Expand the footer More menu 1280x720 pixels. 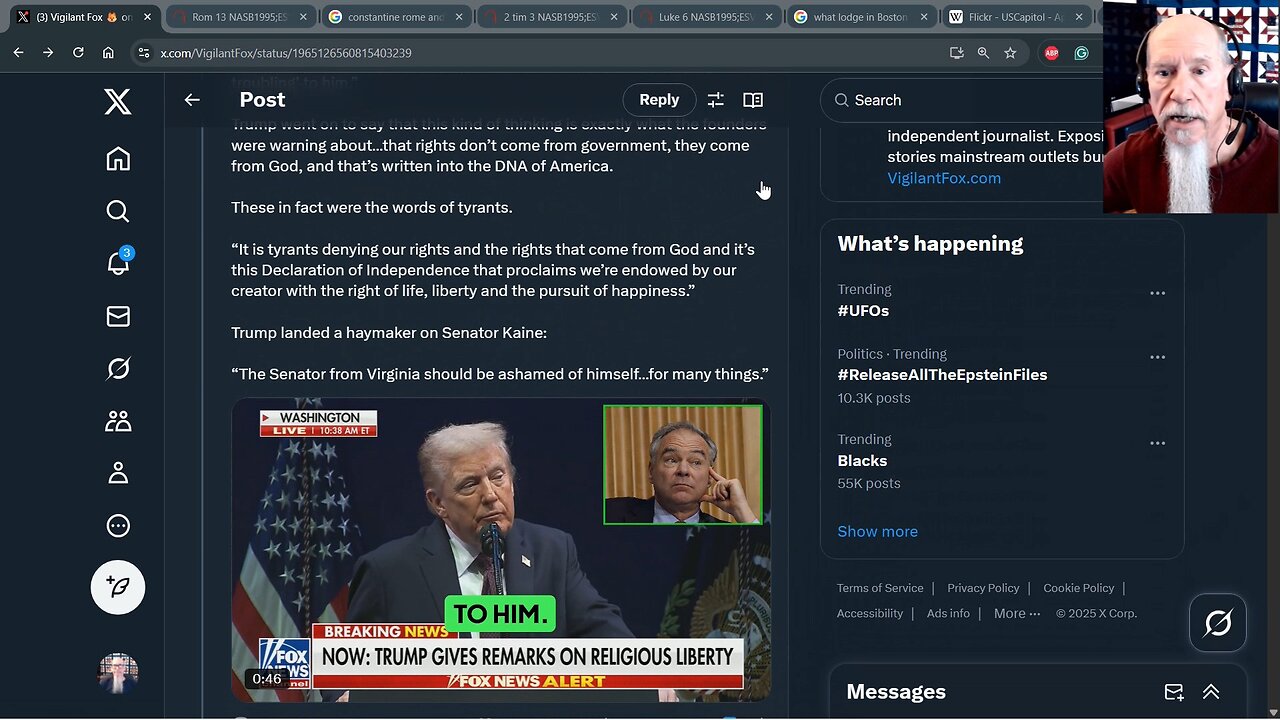1017,613
